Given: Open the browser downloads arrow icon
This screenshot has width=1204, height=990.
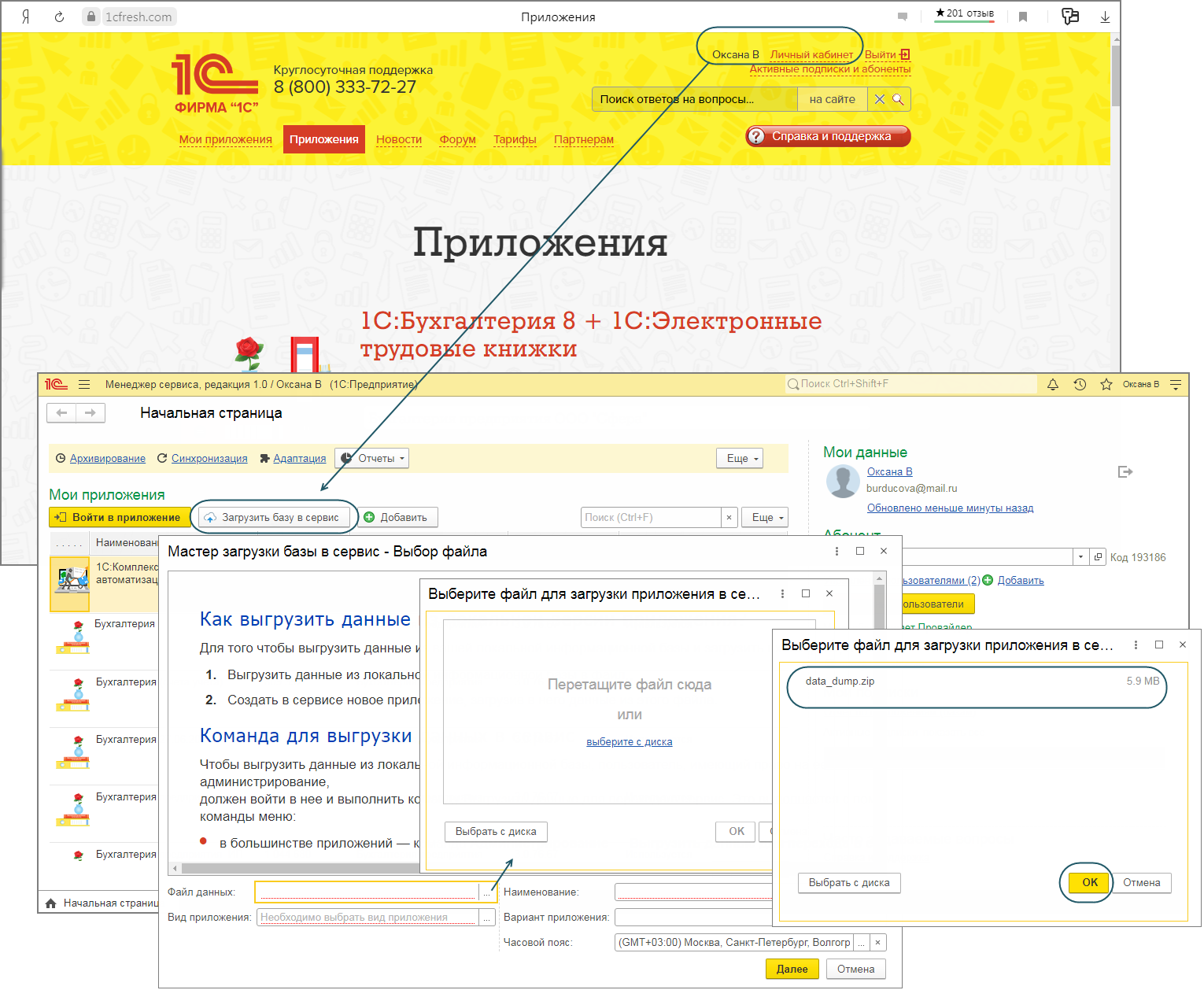Looking at the screenshot, I should coord(1105,17).
